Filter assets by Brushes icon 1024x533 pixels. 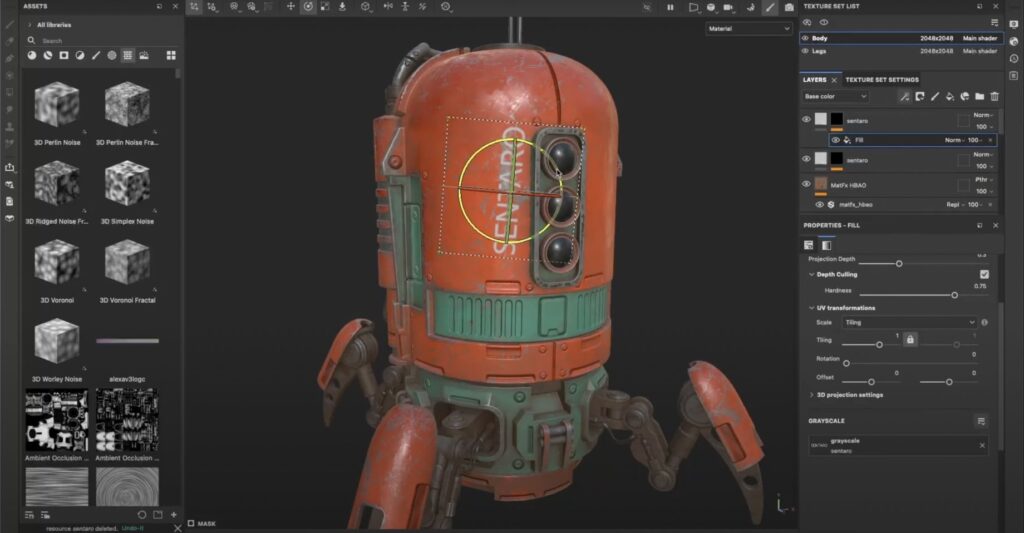pyautogui.click(x=96, y=56)
